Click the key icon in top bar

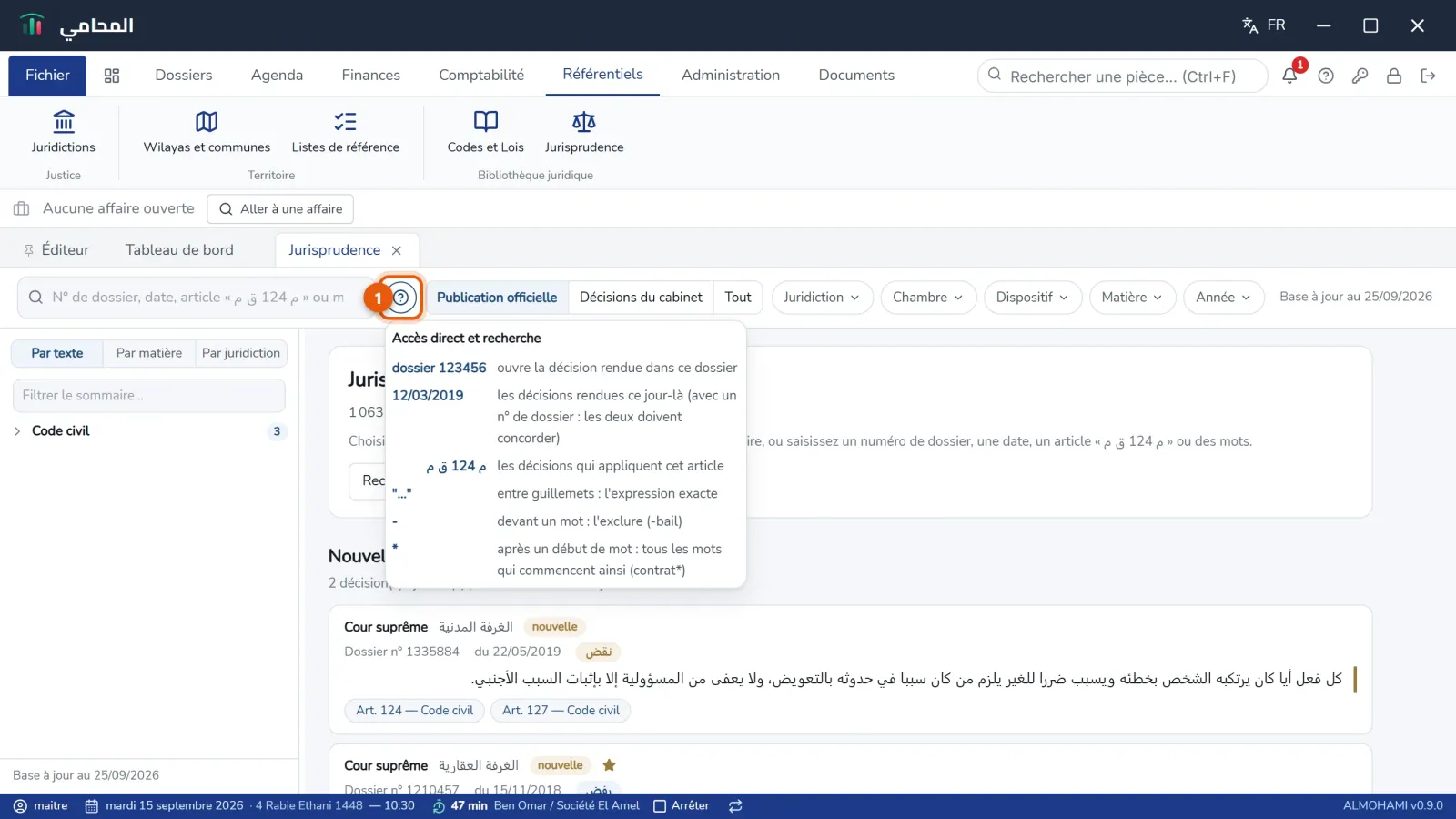tap(1360, 76)
